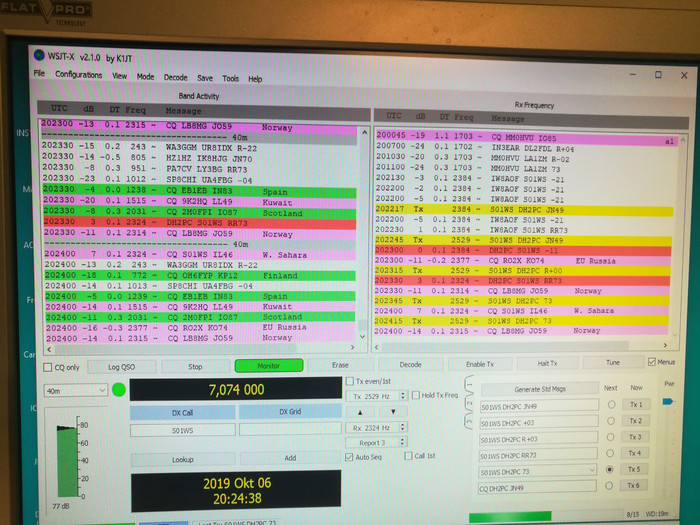The width and height of the screenshot is (700, 525).
Task: Open the Decode menu
Action: coord(175,77)
